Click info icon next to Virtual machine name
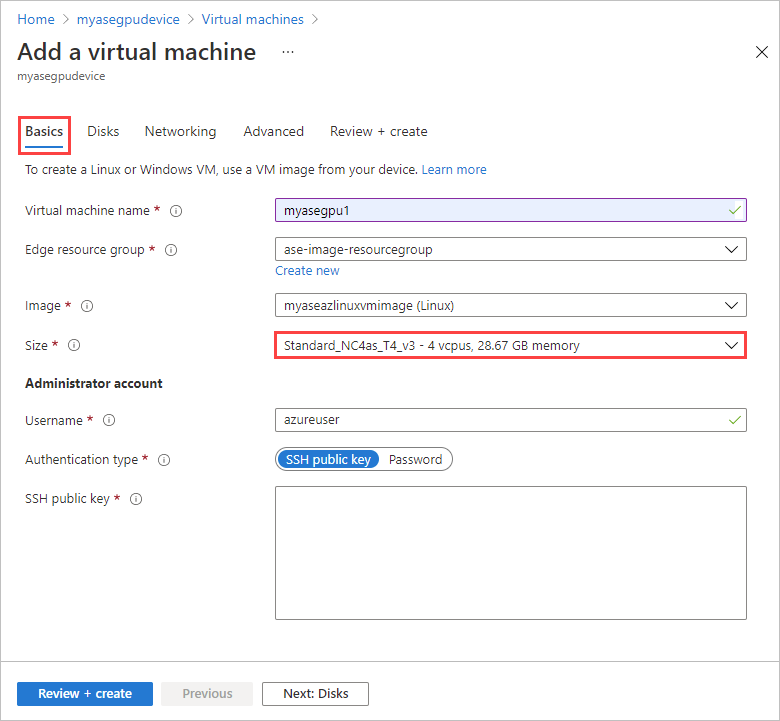Screen dimensions: 780x721 point(176,211)
